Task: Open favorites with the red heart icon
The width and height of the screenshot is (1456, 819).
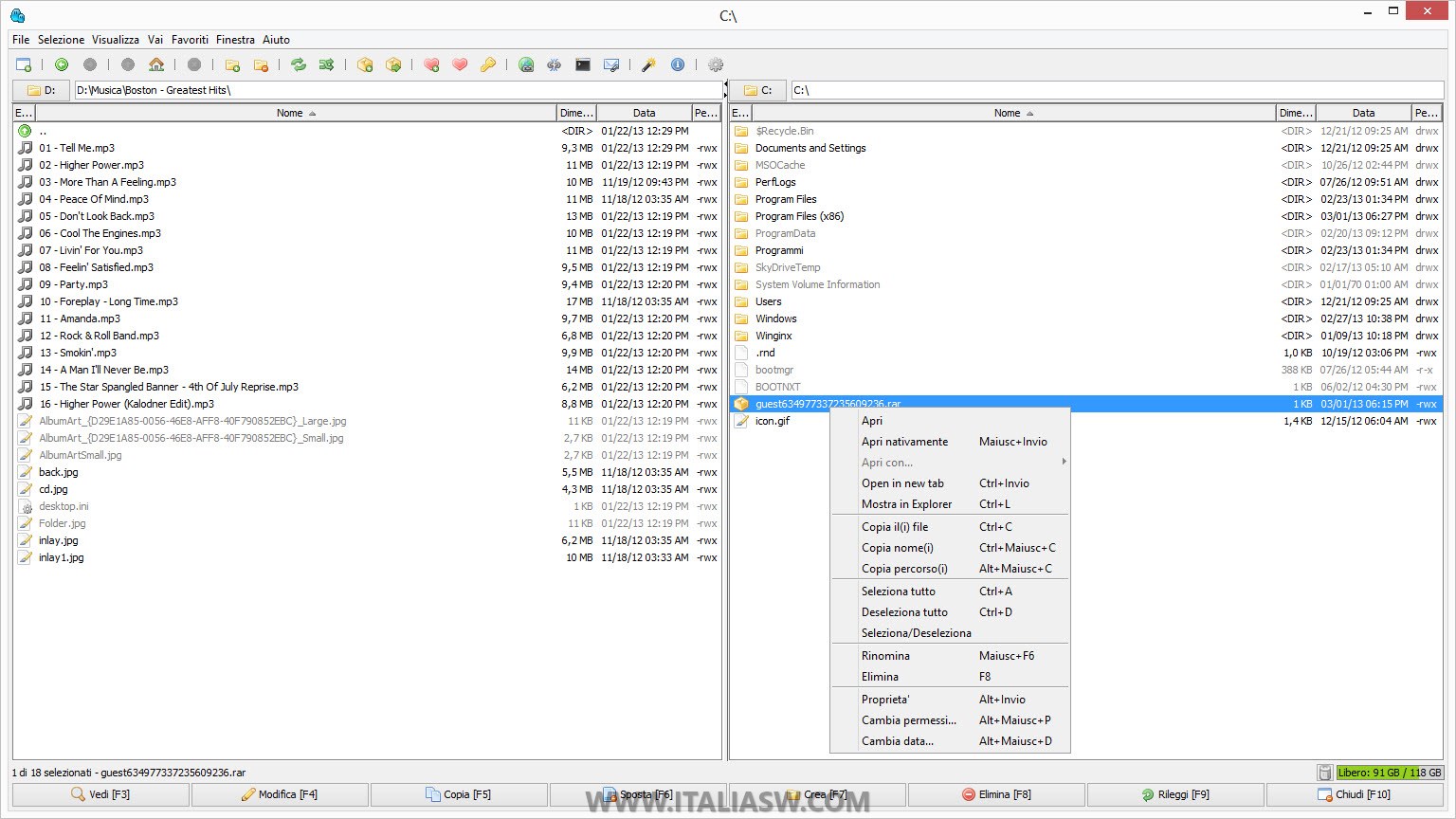Action: [x=460, y=64]
